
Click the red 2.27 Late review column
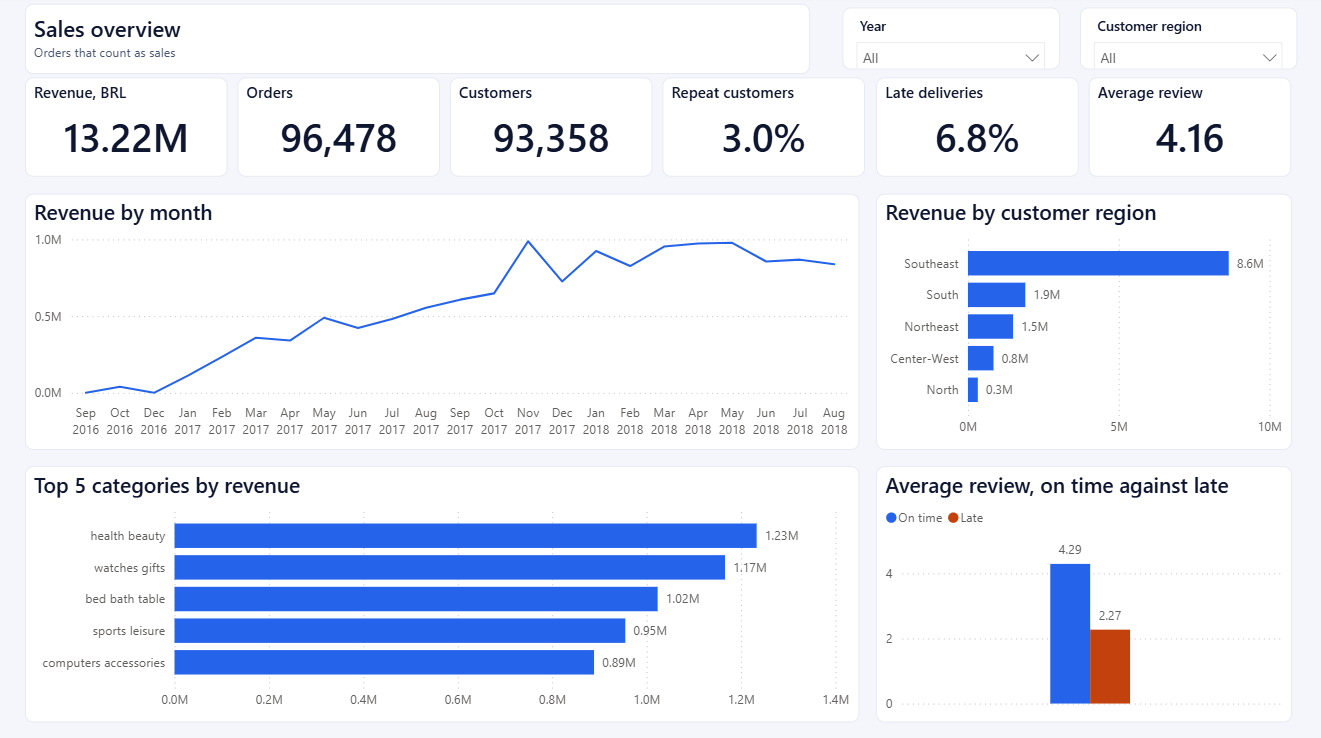click(x=1110, y=667)
